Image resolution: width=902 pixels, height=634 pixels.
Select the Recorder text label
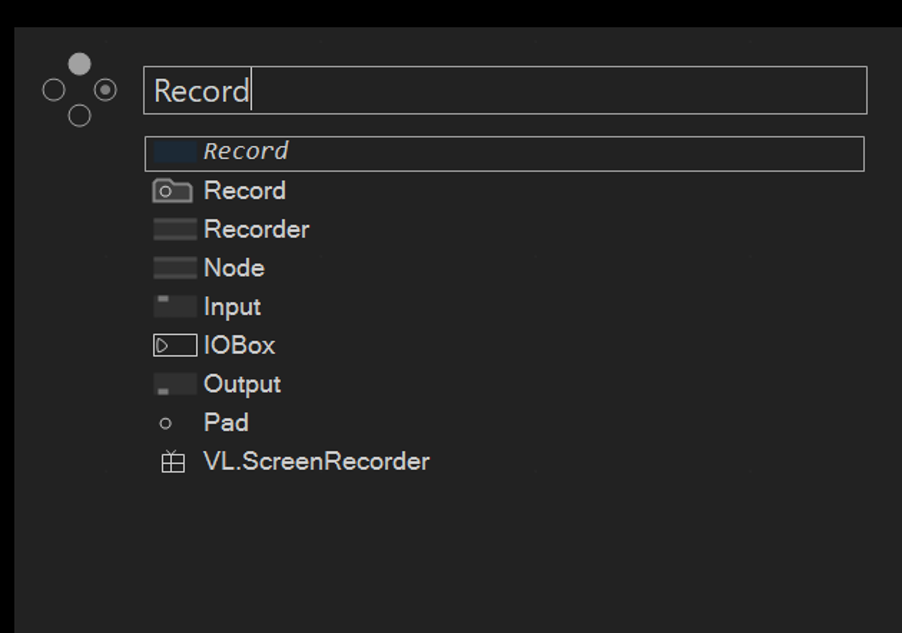click(257, 230)
